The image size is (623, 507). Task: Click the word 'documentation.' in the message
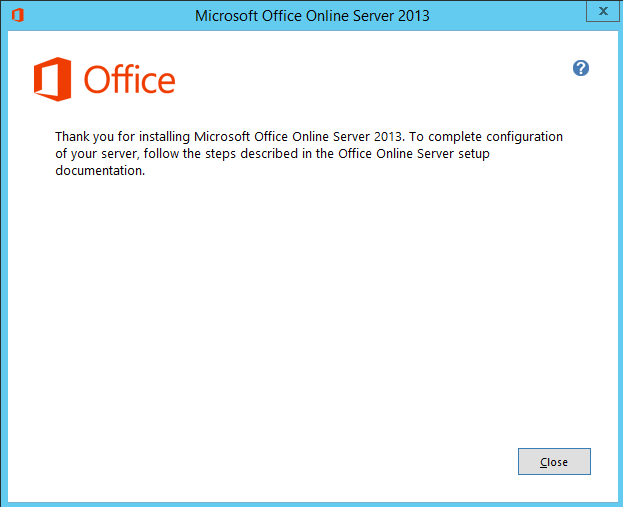(x=101, y=170)
